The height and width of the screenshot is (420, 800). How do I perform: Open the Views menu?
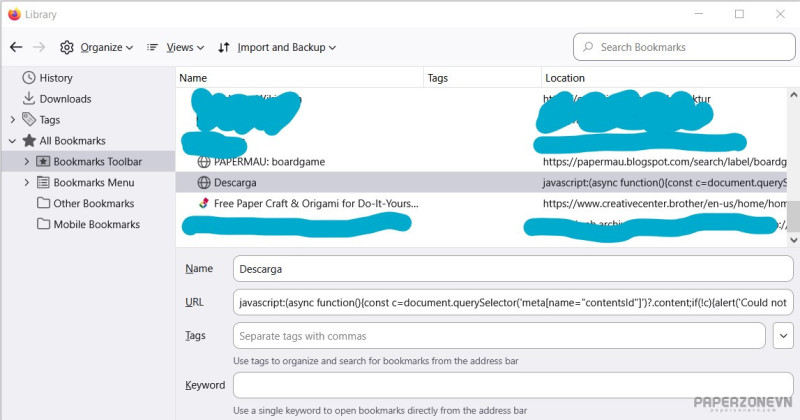click(175, 47)
